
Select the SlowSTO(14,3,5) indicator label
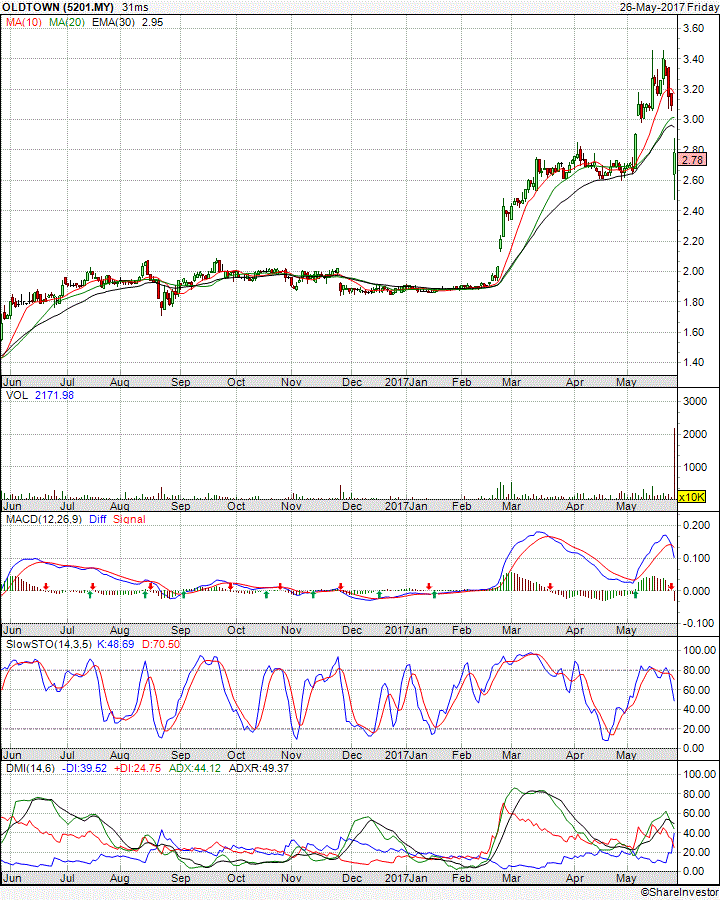(x=48, y=644)
